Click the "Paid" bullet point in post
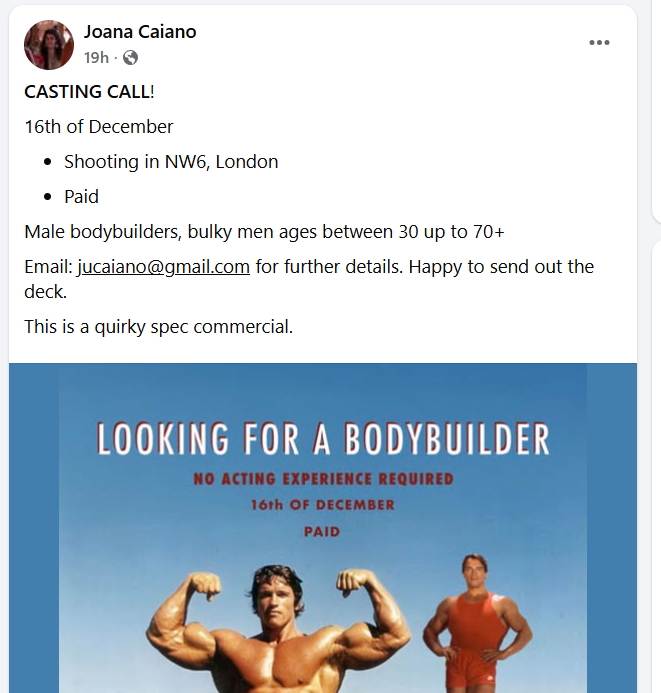 tap(81, 197)
